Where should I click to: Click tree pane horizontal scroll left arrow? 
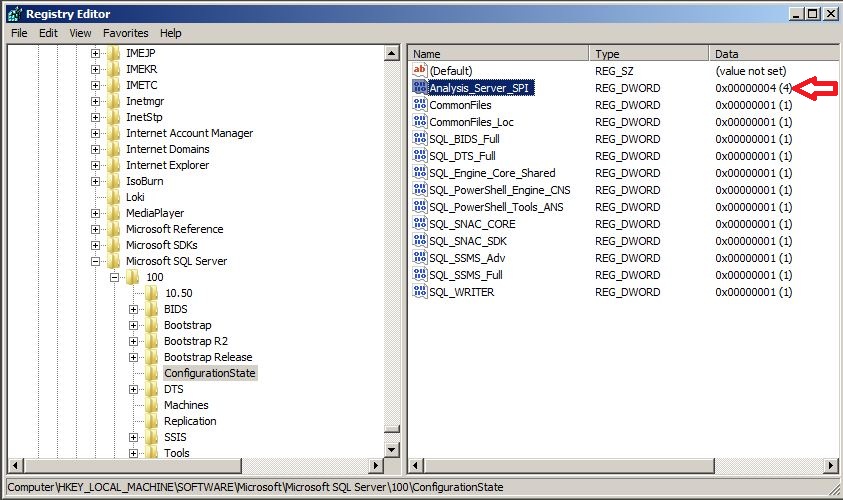[x=16, y=466]
